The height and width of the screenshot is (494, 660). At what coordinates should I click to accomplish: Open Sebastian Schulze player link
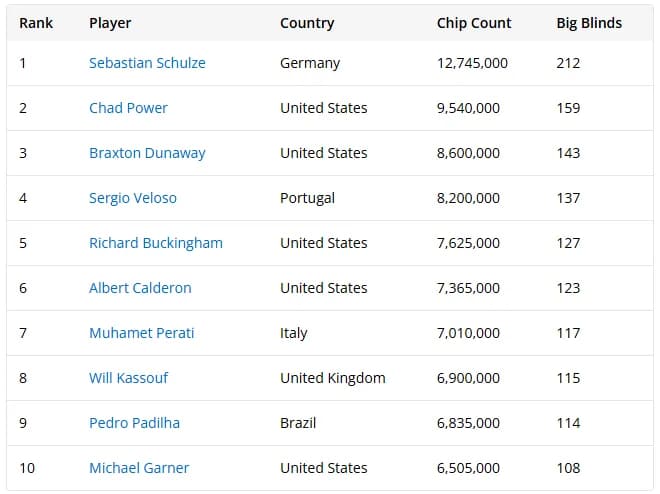[x=147, y=63]
